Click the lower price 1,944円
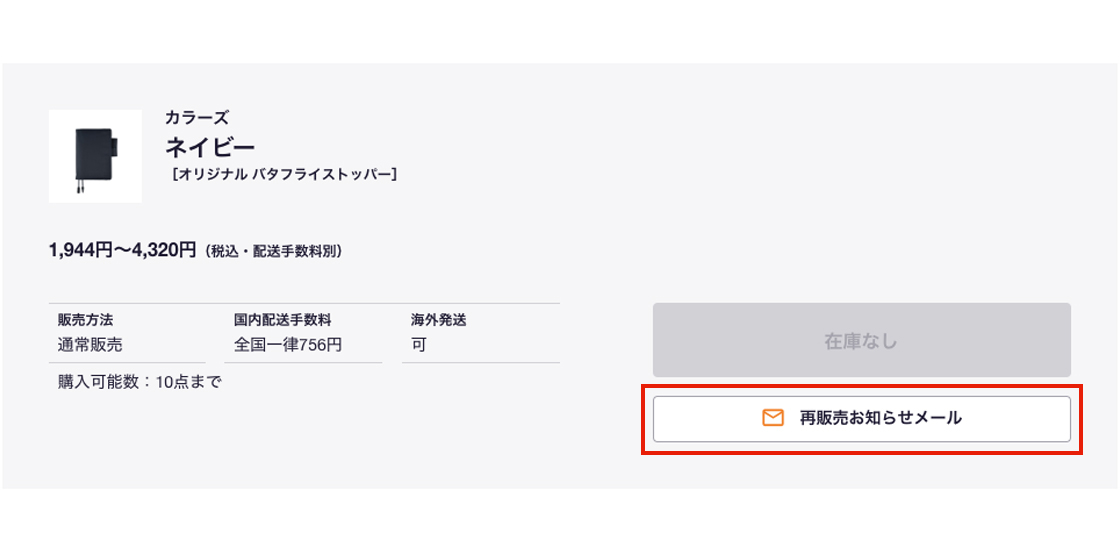Viewport: 1120px width, 560px height. click(80, 250)
